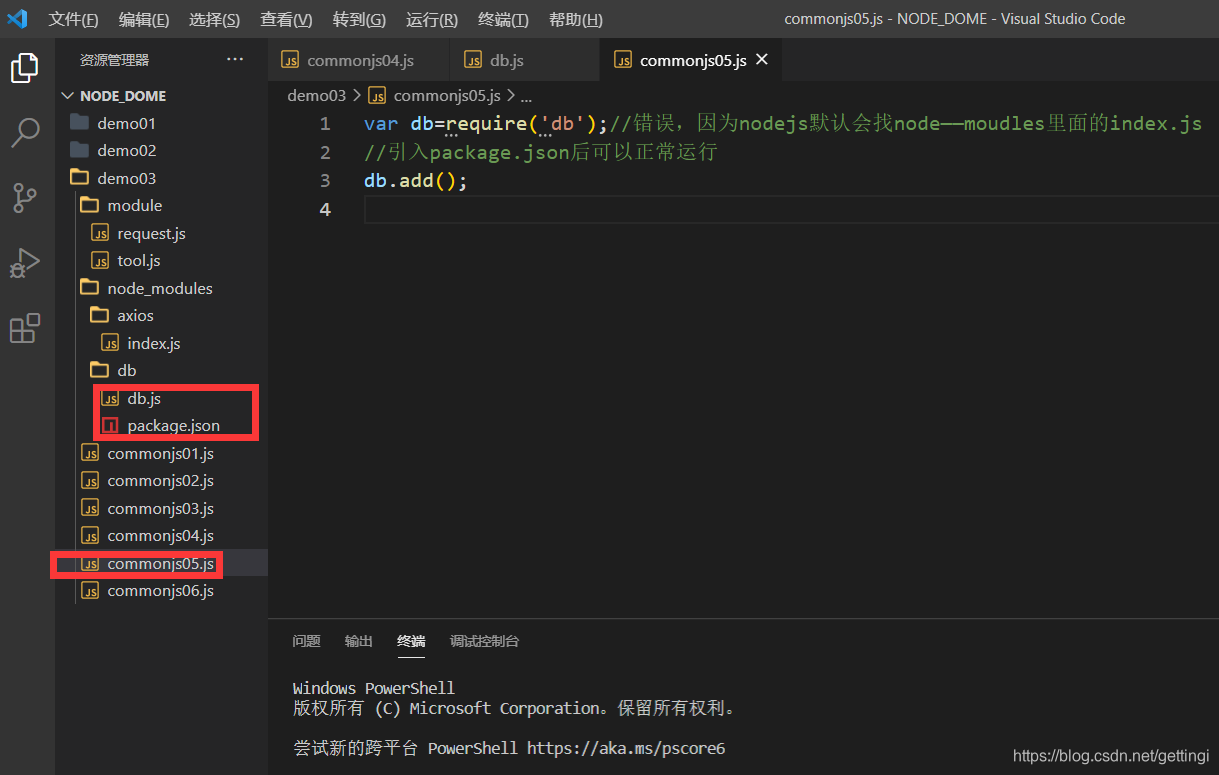The image size is (1219, 775).
Task: Open commonjs02.js in the explorer
Action: click(x=161, y=481)
